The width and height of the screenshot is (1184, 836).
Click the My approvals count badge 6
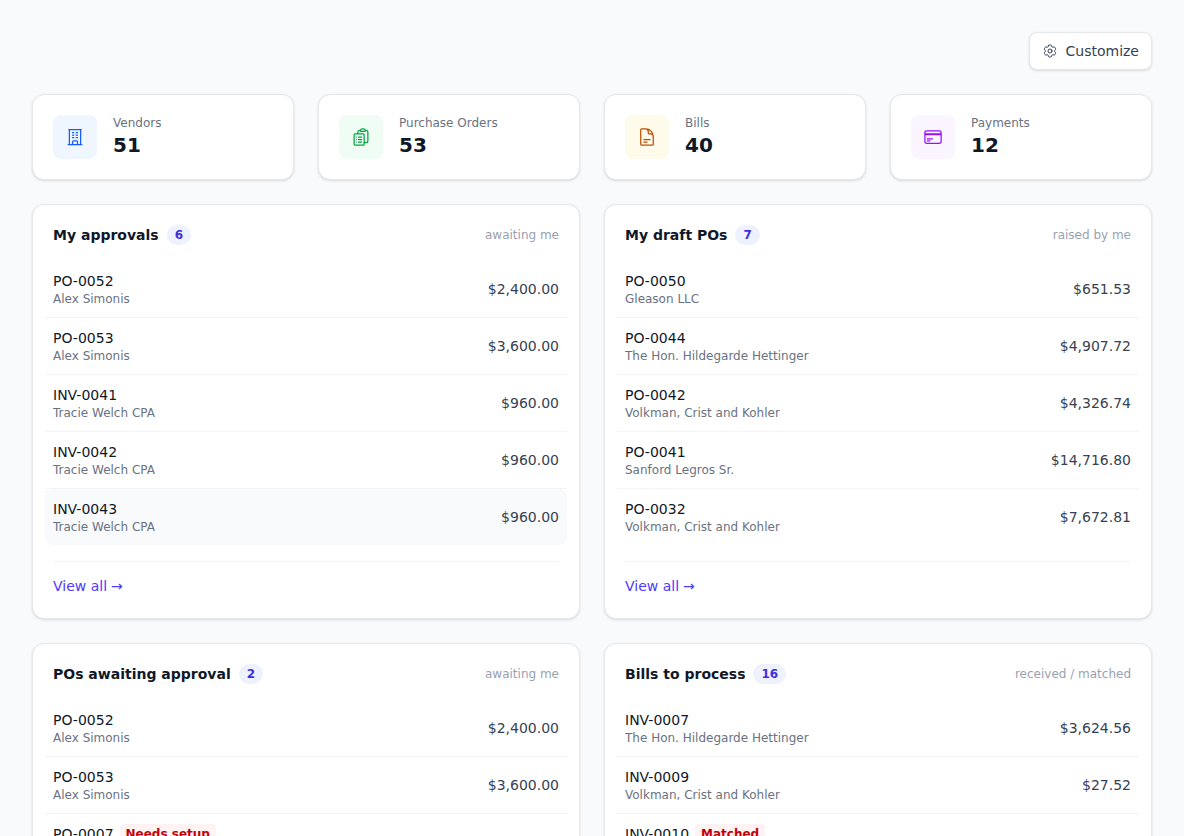click(179, 235)
